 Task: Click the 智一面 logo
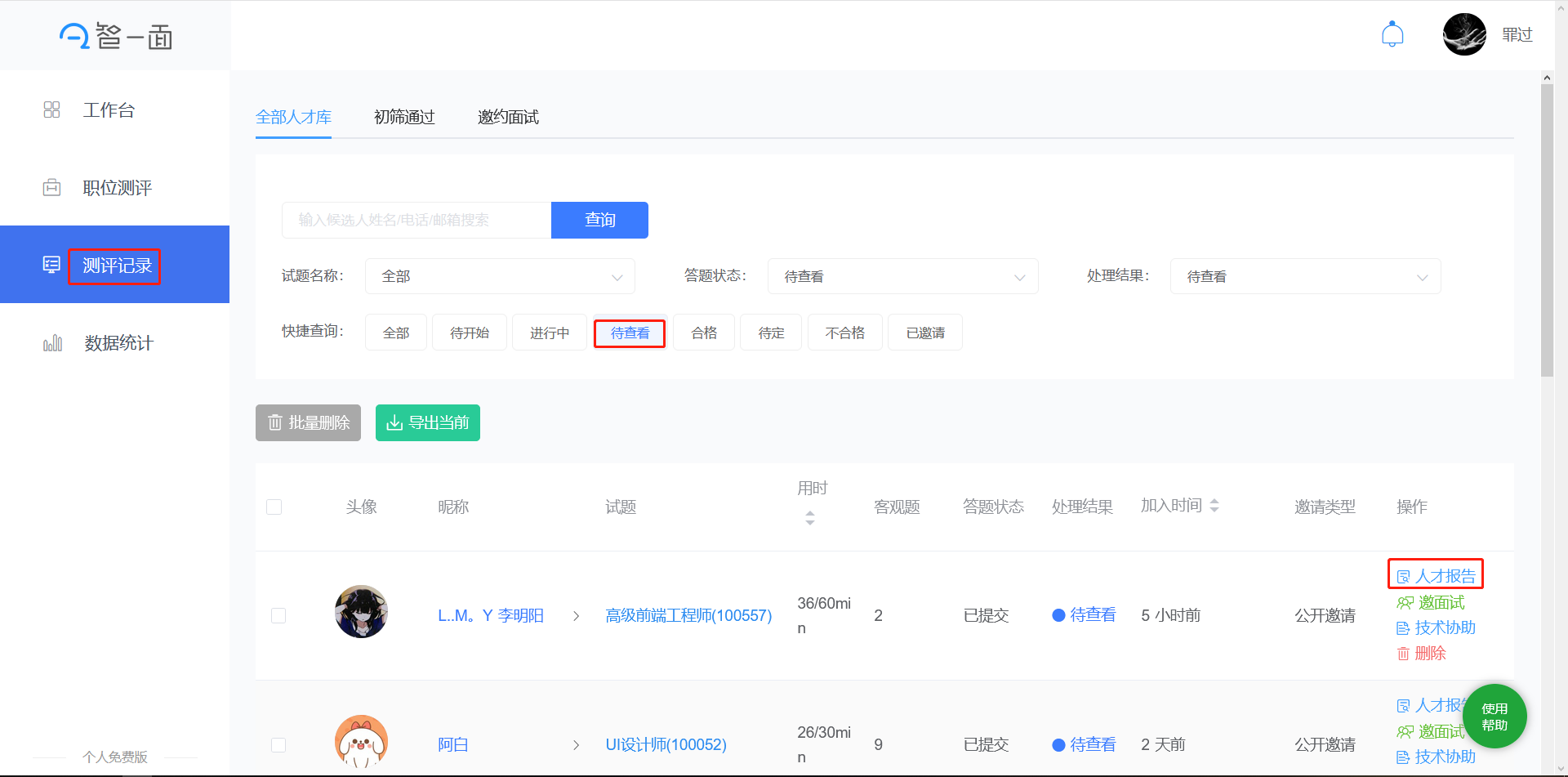pos(115,36)
